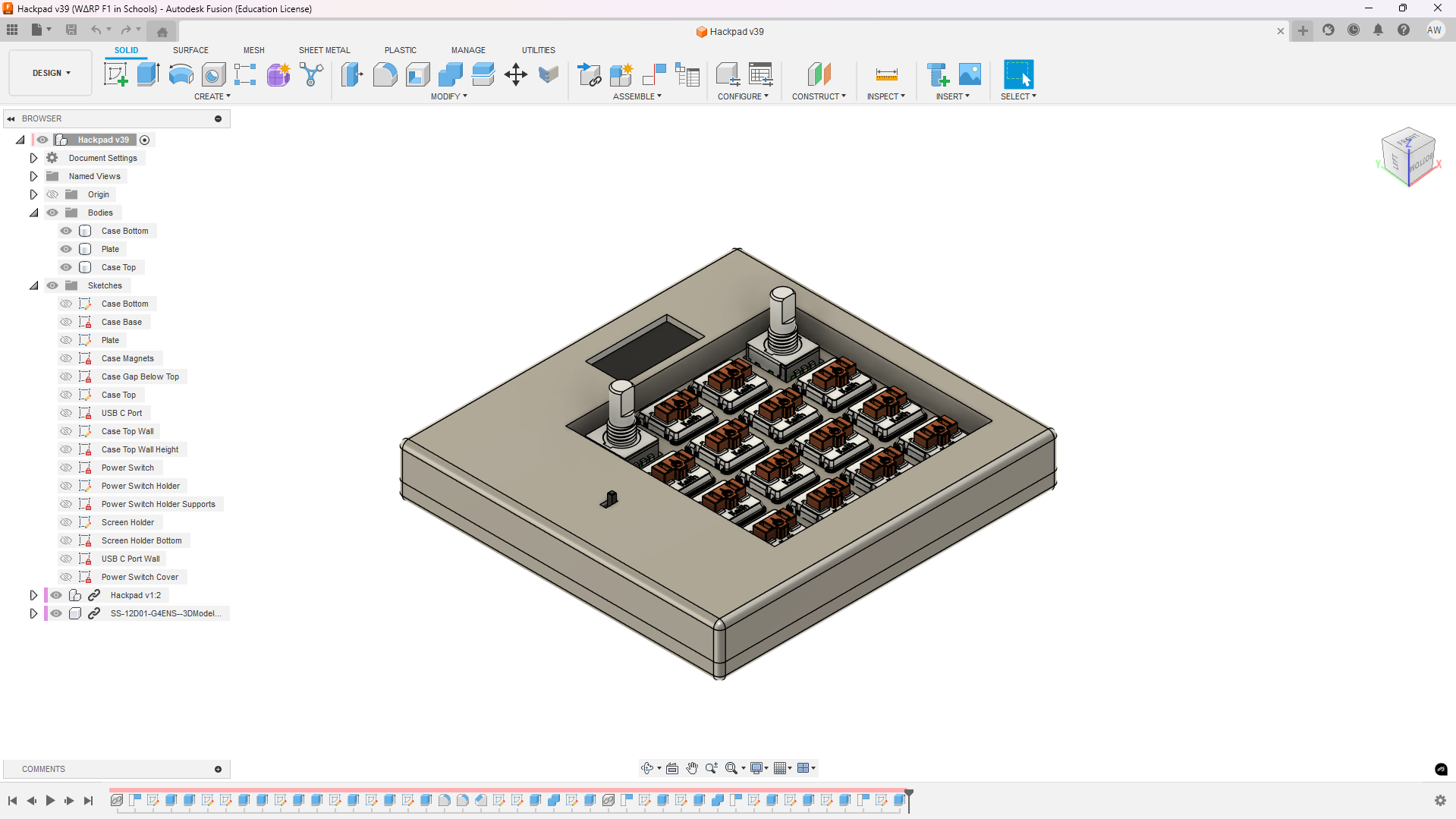Open the SHEET METAL tab
Image resolution: width=1456 pixels, height=819 pixels.
coord(324,50)
